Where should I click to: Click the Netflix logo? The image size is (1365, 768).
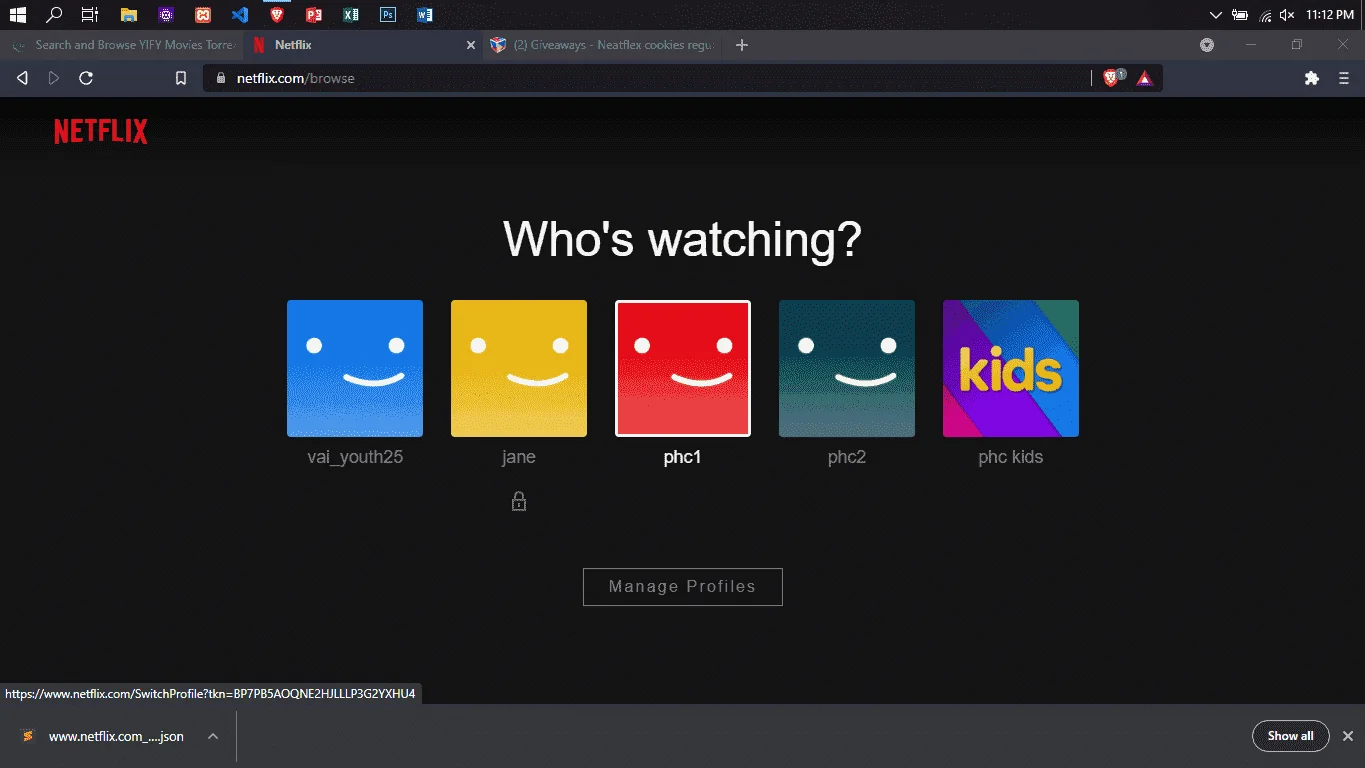[x=101, y=131]
